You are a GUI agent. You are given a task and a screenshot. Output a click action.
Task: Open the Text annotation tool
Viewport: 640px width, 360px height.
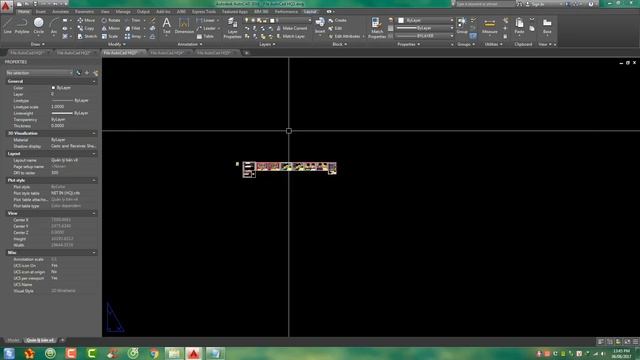(167, 26)
